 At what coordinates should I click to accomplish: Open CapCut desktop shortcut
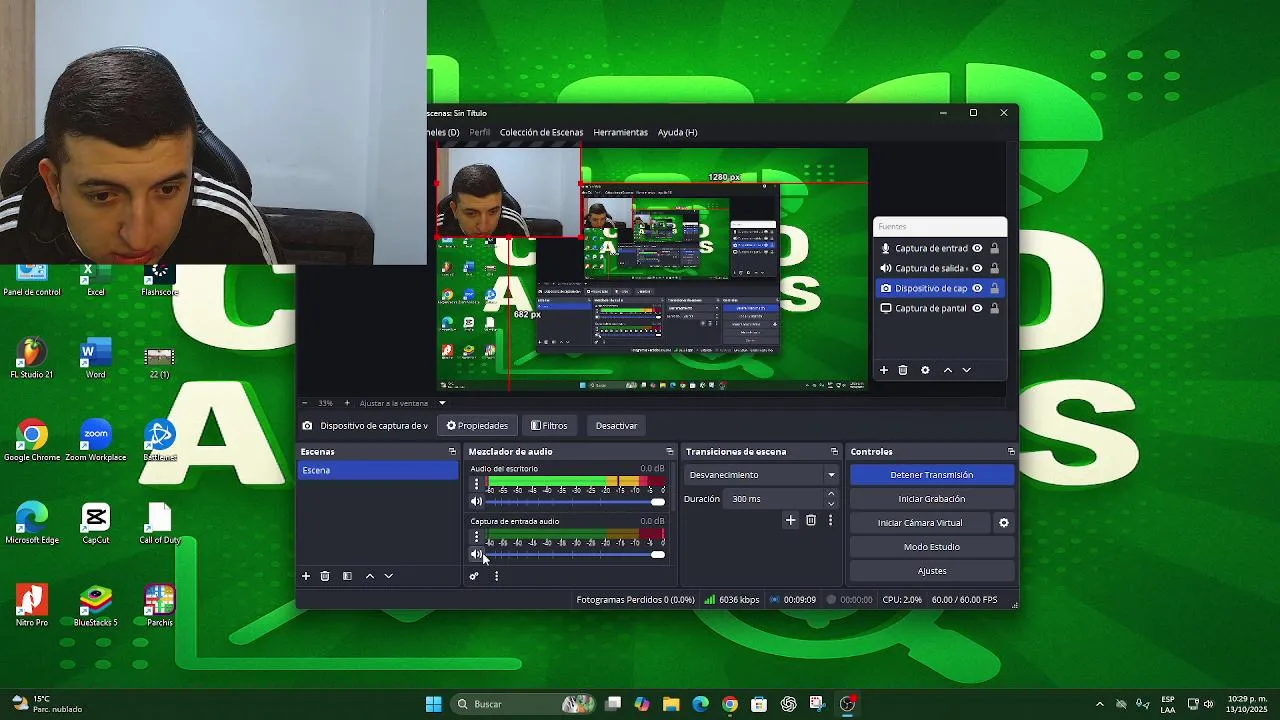click(96, 524)
